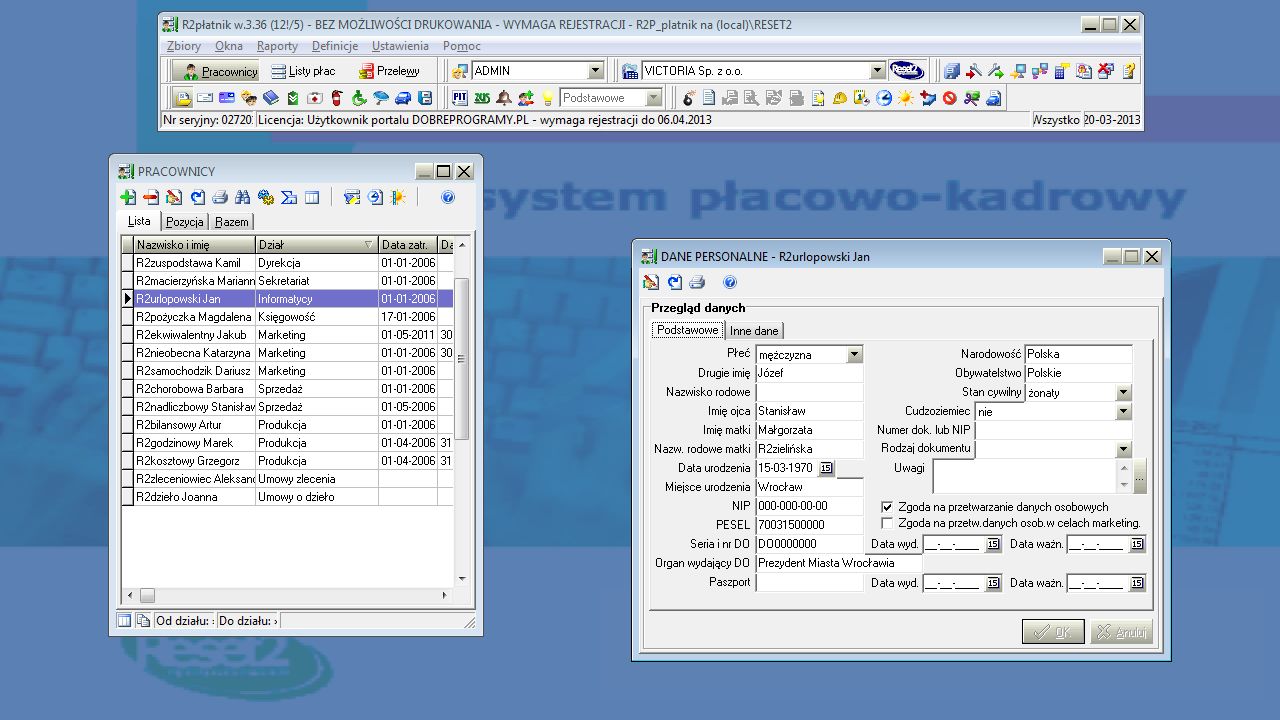Click Uwagi ellipsis button
The image size is (1280, 720).
coord(1140,477)
